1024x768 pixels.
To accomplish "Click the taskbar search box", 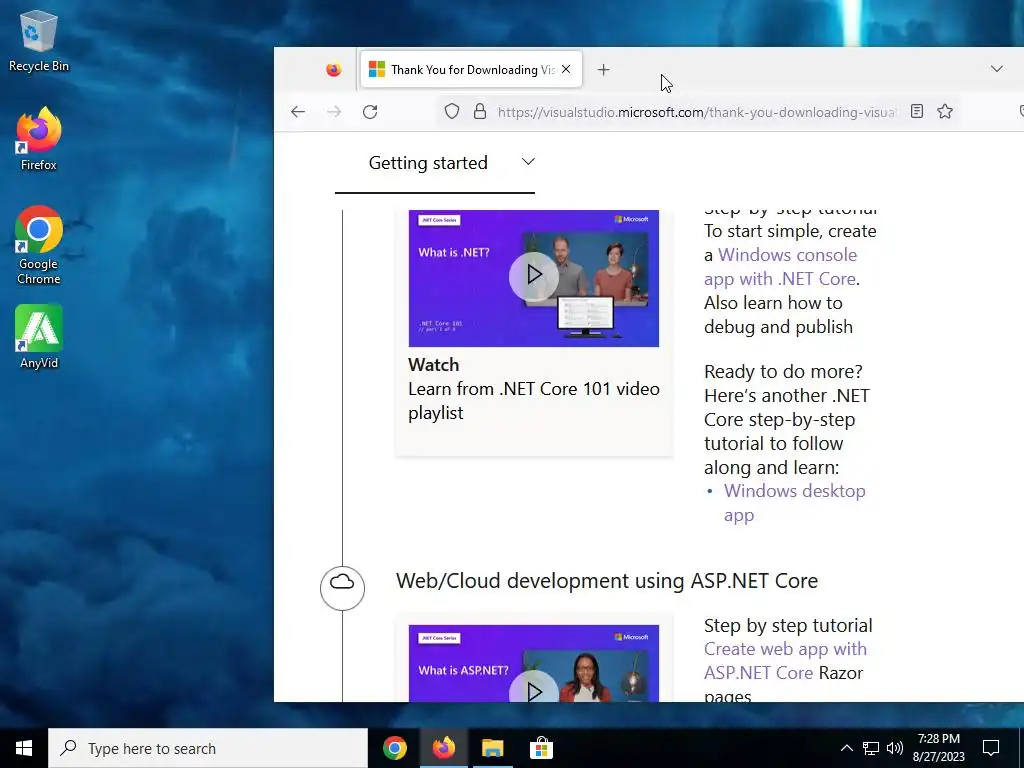I will pyautogui.click(x=208, y=748).
